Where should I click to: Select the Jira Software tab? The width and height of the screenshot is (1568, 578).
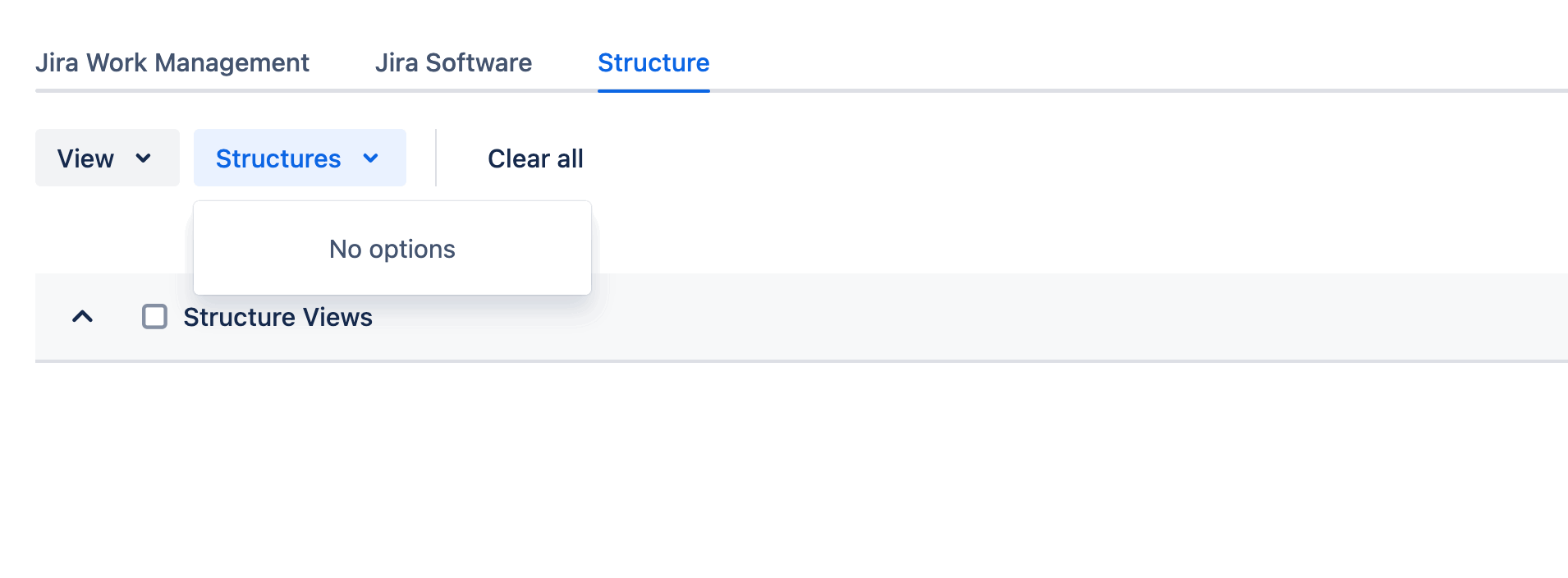click(x=454, y=62)
